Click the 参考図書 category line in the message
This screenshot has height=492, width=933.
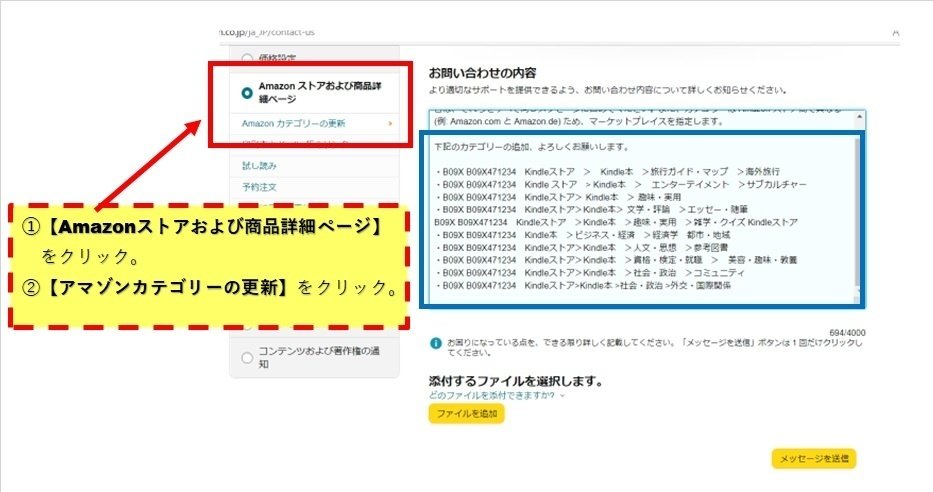[x=581, y=247]
